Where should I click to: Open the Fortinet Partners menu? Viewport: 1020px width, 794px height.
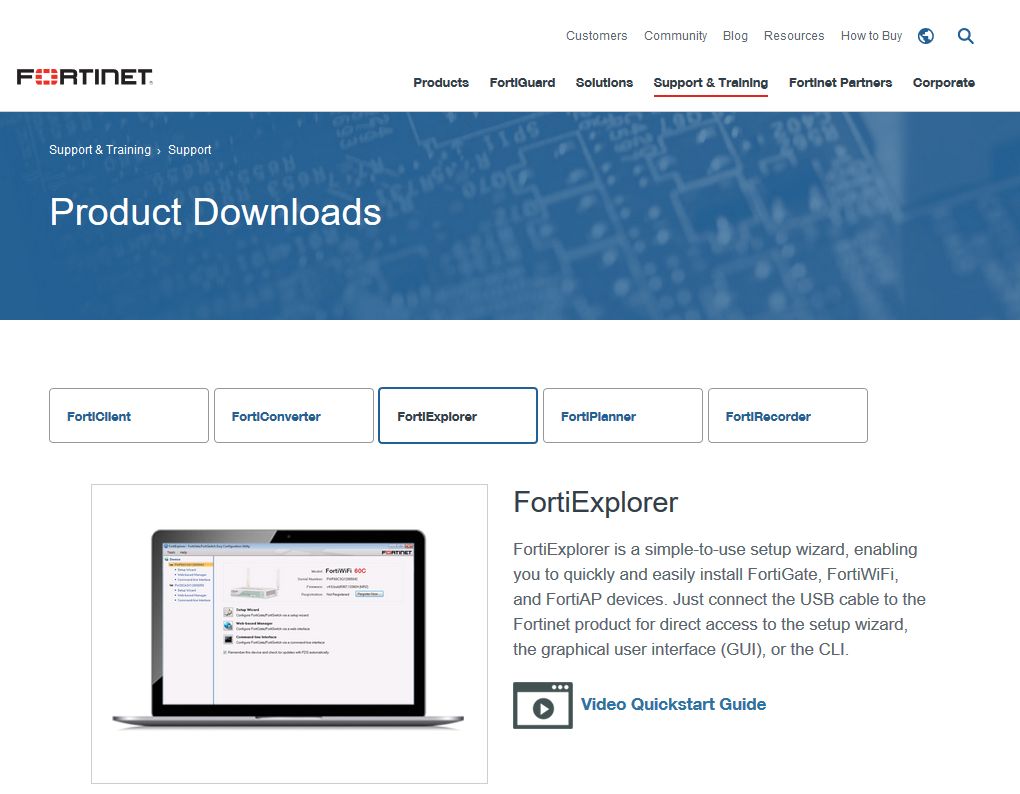point(840,83)
